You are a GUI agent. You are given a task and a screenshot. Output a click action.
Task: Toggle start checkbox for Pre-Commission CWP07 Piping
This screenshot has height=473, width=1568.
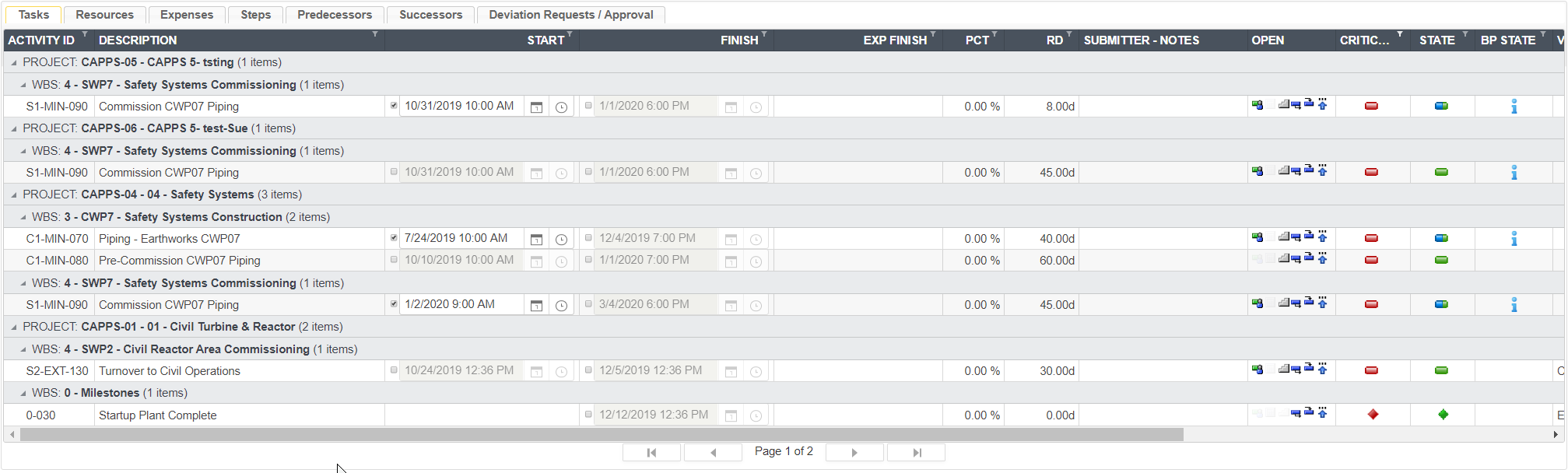[x=394, y=260]
